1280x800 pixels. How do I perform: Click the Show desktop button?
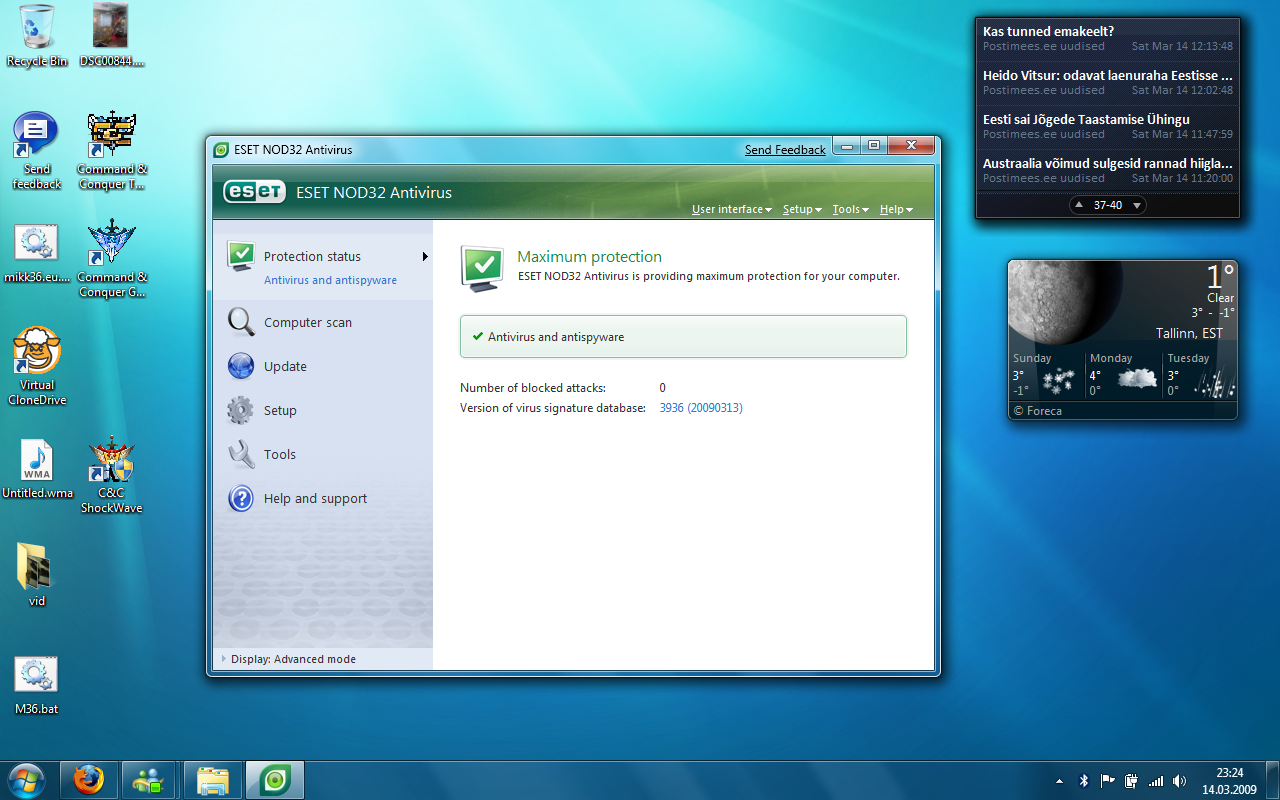click(1273, 780)
